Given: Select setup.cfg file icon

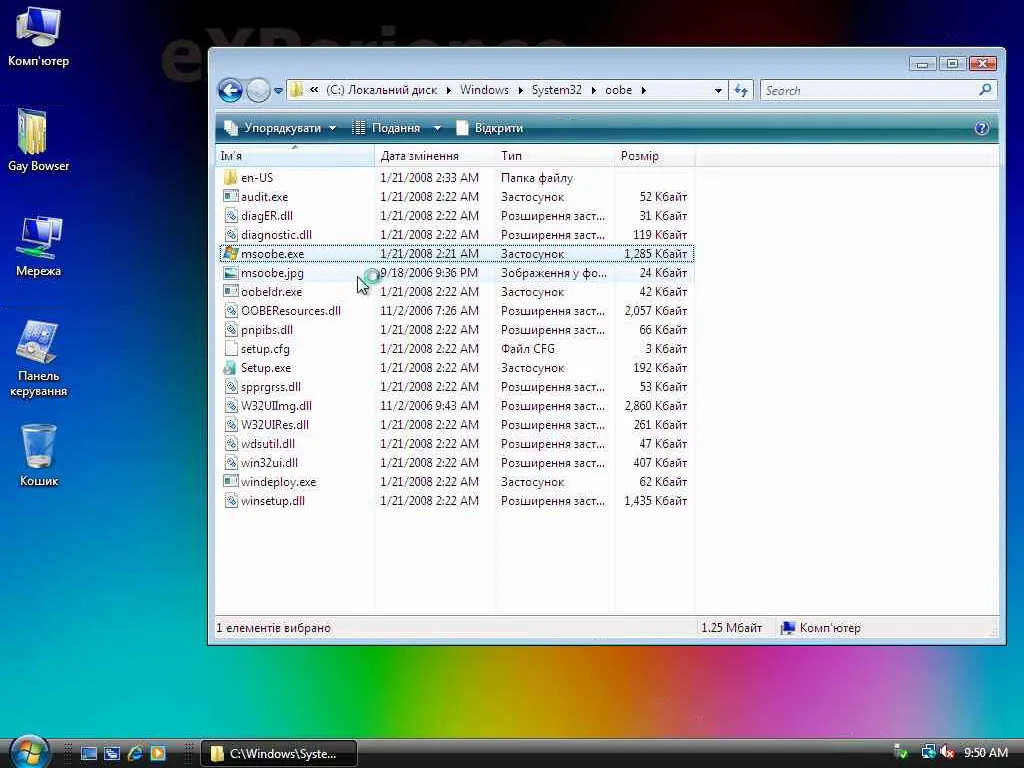Looking at the screenshot, I should click(230, 349).
